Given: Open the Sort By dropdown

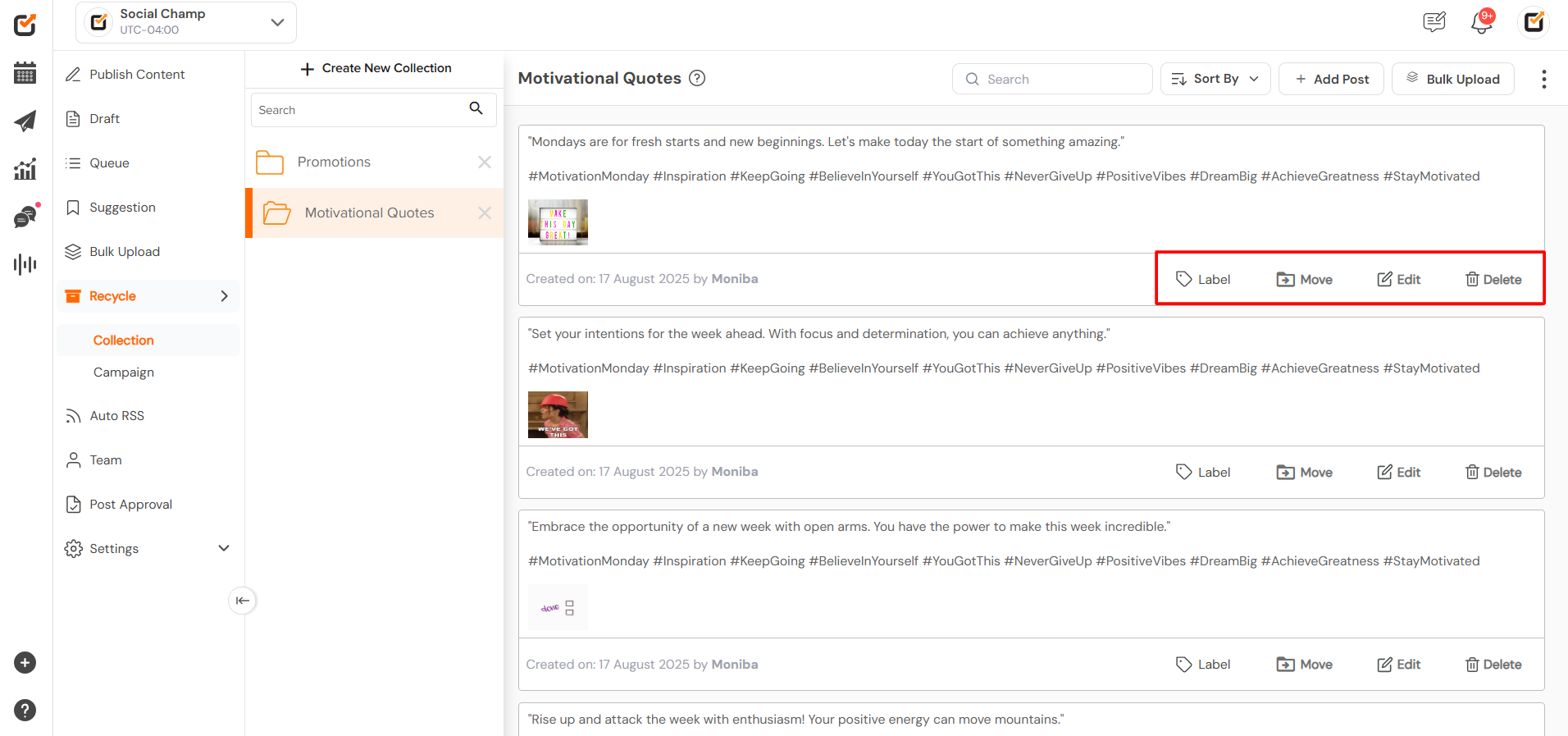Looking at the screenshot, I should click(x=1215, y=79).
